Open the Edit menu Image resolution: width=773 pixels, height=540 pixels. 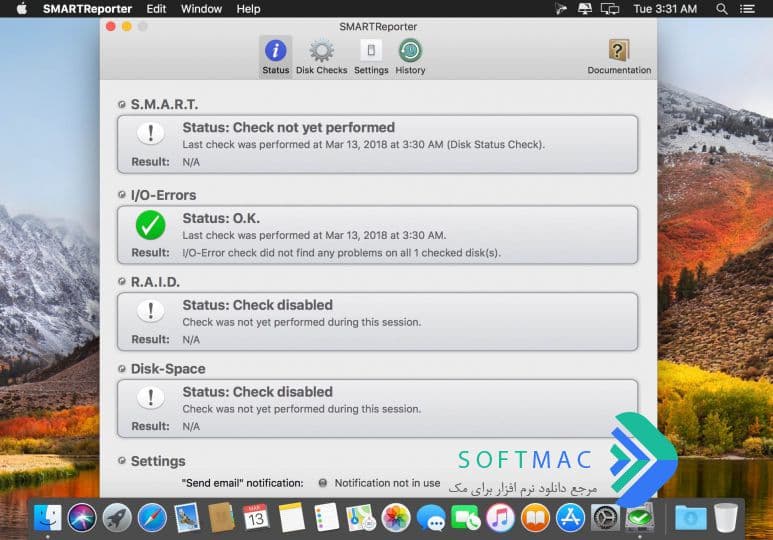[x=156, y=9]
